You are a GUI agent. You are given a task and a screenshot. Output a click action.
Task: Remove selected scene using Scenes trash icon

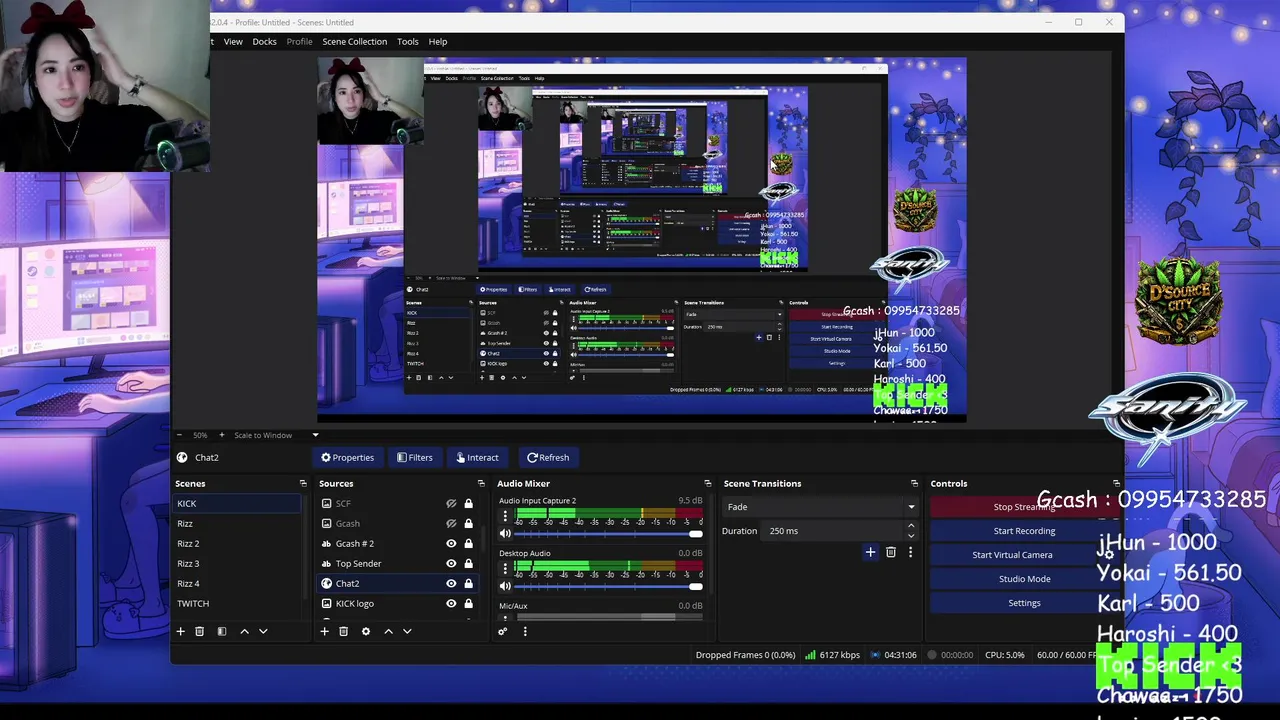[199, 631]
